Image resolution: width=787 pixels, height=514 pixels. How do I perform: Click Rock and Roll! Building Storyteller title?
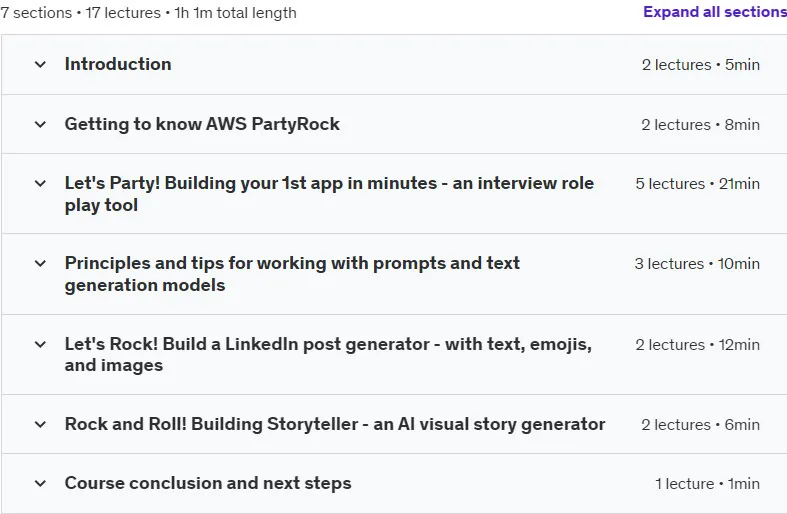coord(335,424)
